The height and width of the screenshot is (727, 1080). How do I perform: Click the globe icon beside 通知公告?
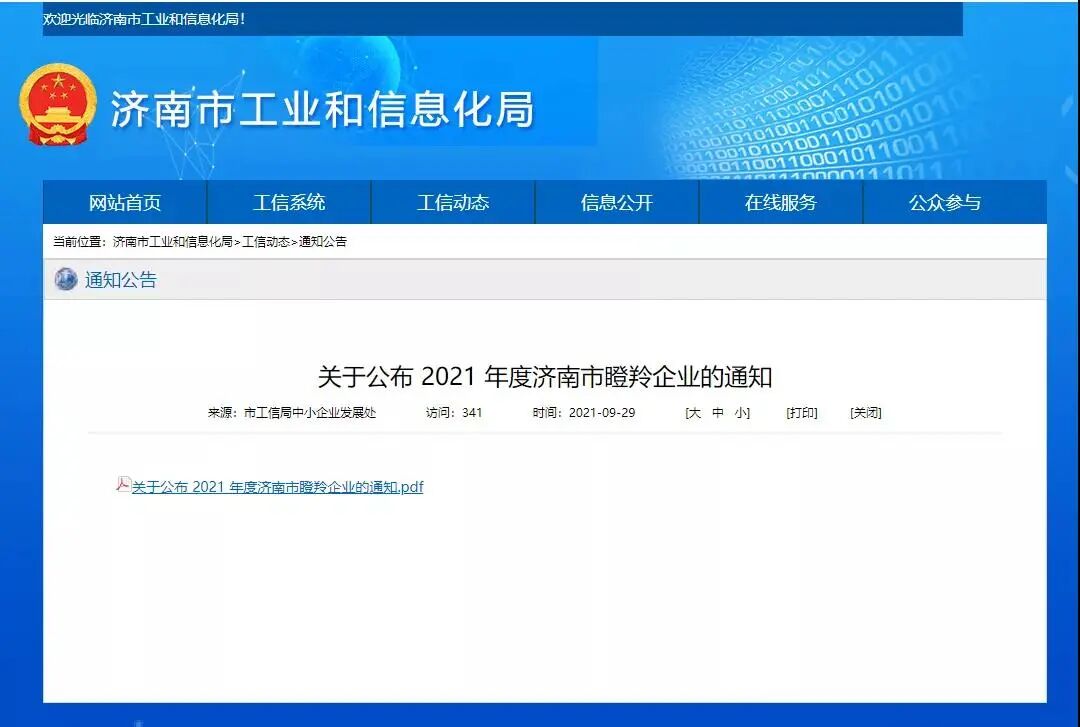[66, 280]
